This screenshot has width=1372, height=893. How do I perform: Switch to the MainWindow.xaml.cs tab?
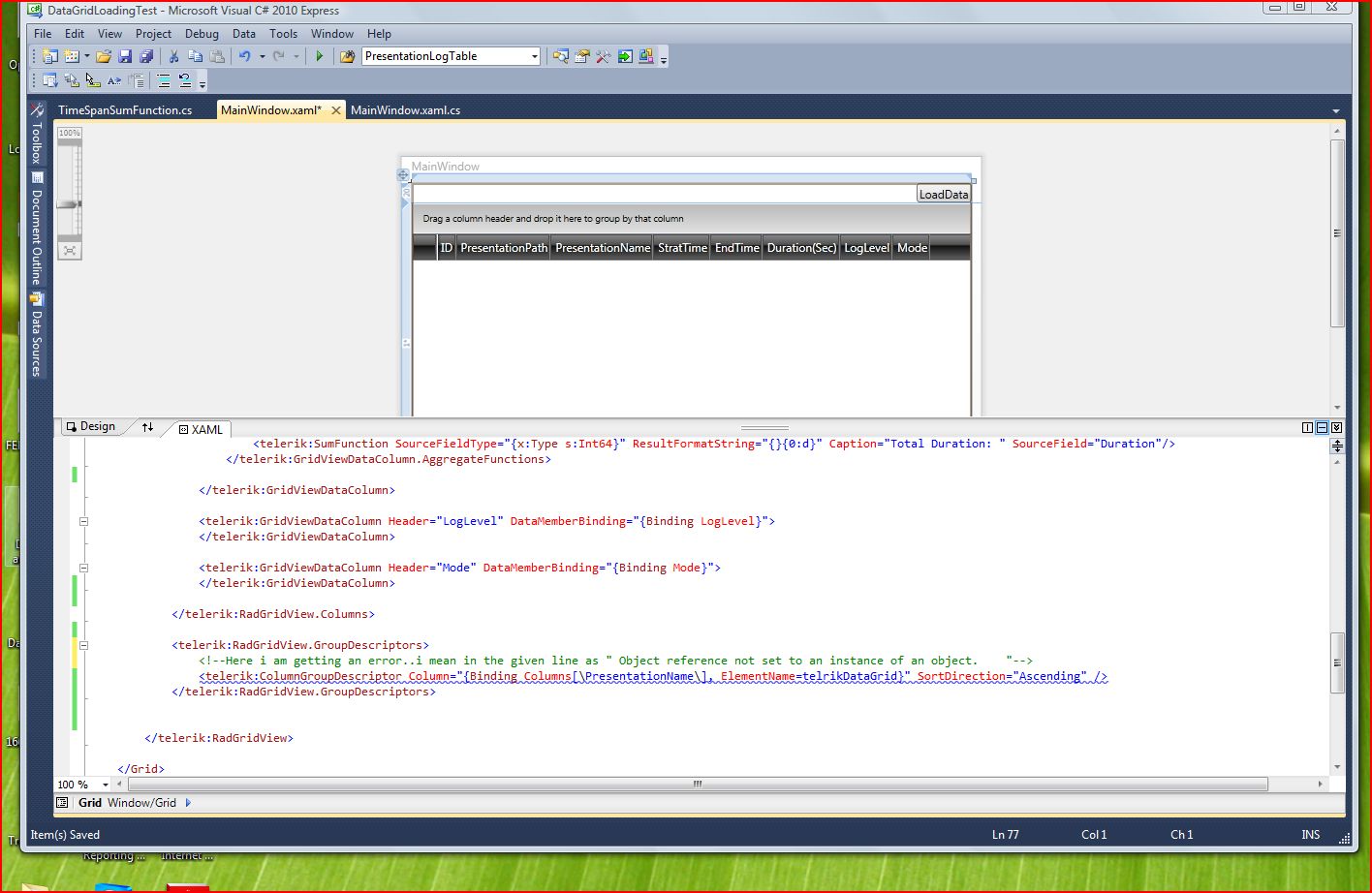(x=405, y=110)
